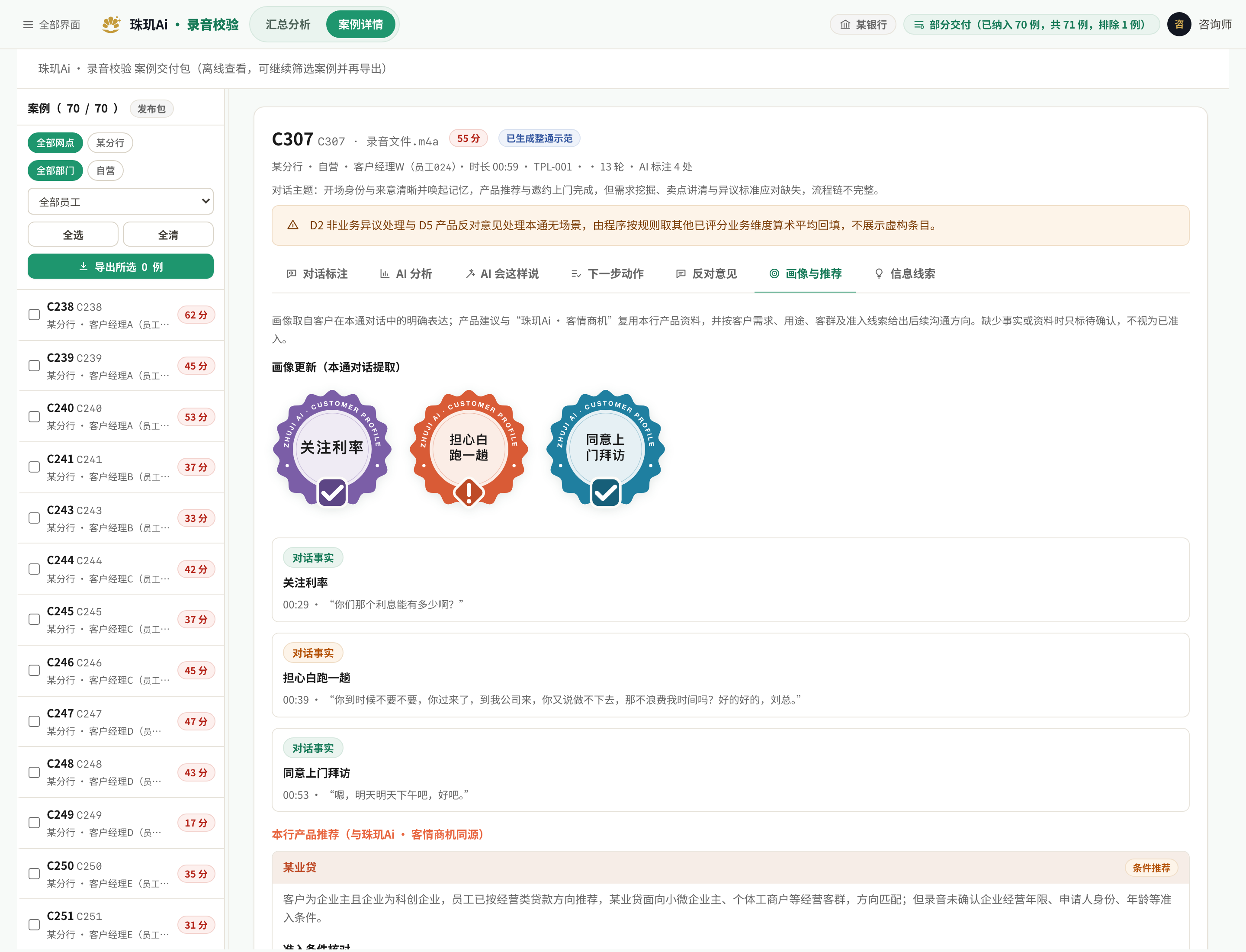Filter by 某分行 branch chip
This screenshot has width=1246, height=952.
click(110, 143)
